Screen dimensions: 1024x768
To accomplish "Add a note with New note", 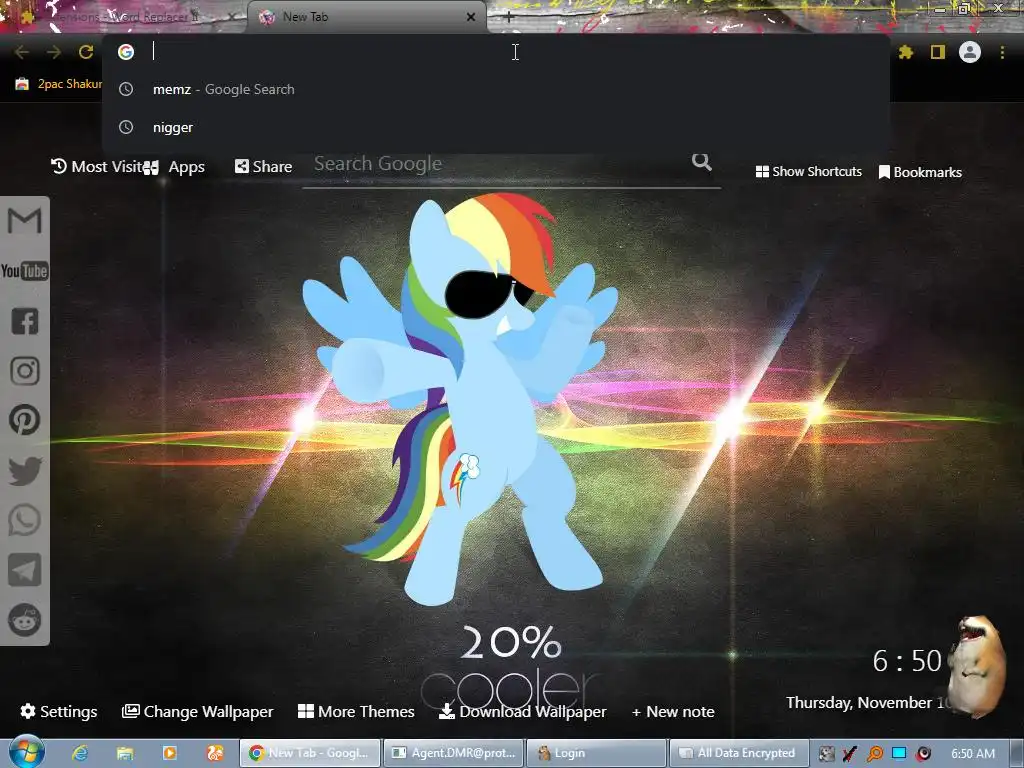I will click(673, 712).
